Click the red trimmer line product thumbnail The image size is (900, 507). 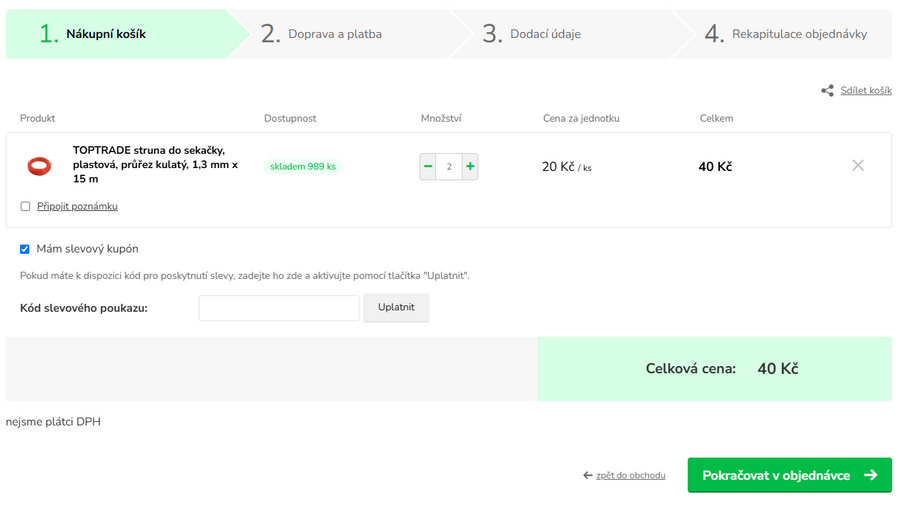tap(39, 166)
